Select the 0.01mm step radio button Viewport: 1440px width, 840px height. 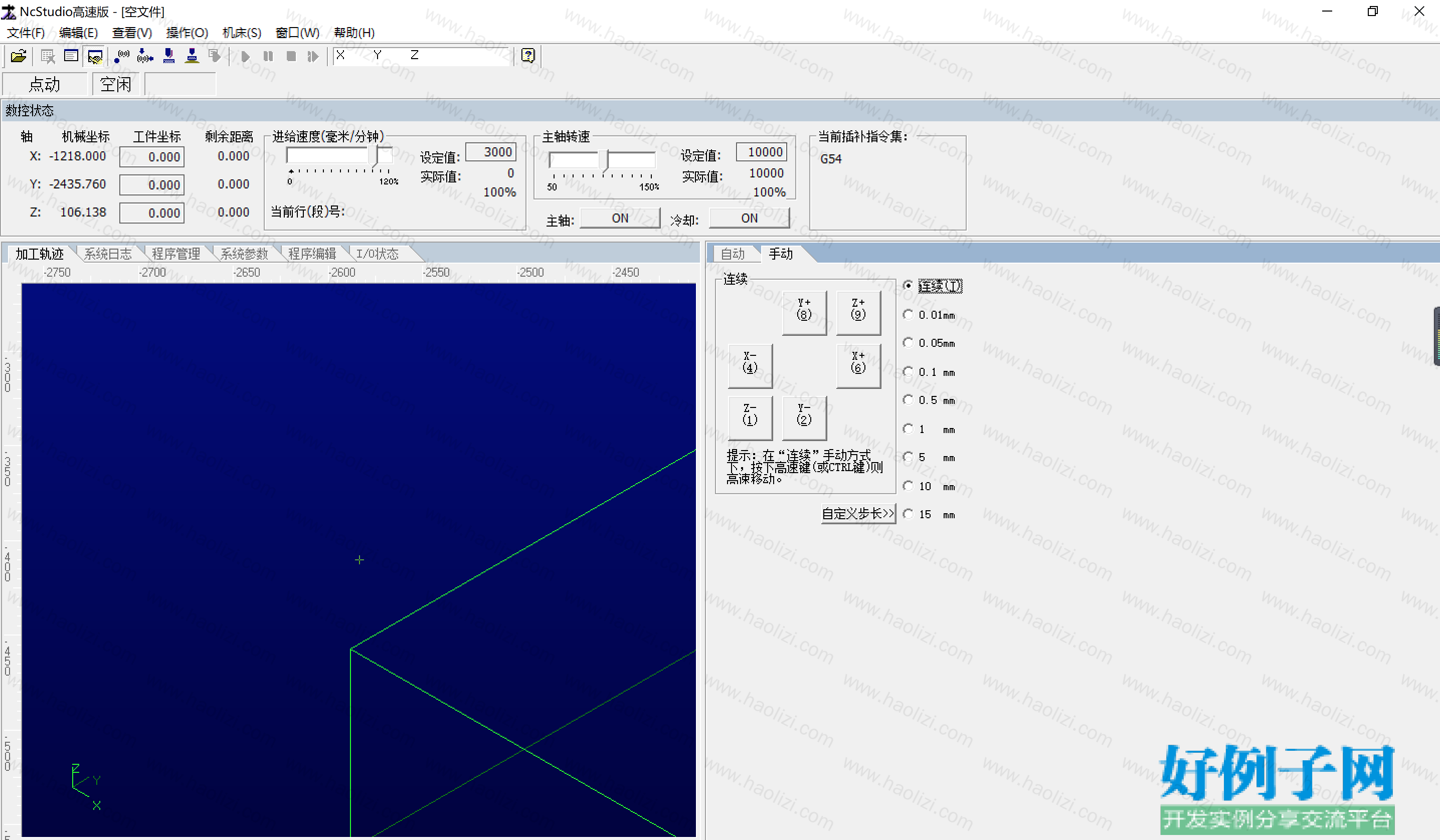point(929,315)
